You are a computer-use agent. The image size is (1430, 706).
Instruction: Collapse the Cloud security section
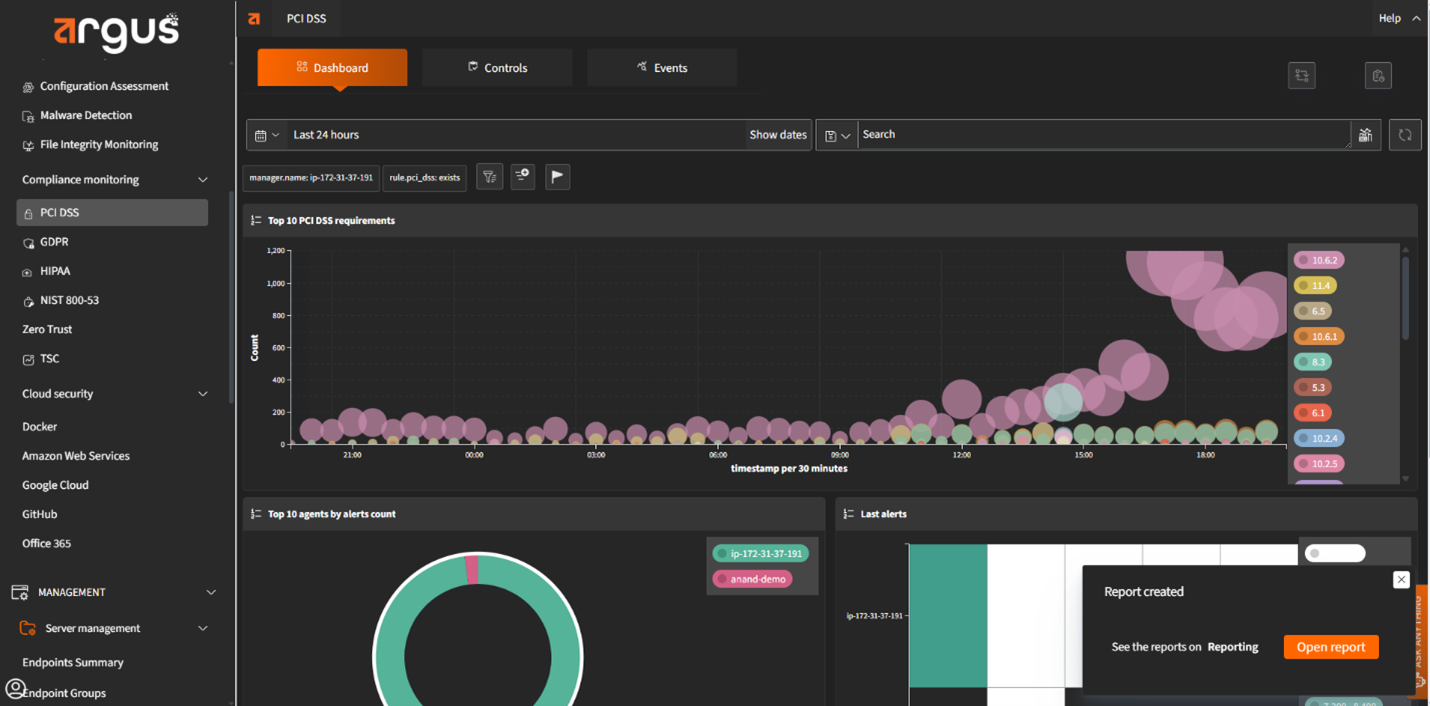click(x=203, y=394)
